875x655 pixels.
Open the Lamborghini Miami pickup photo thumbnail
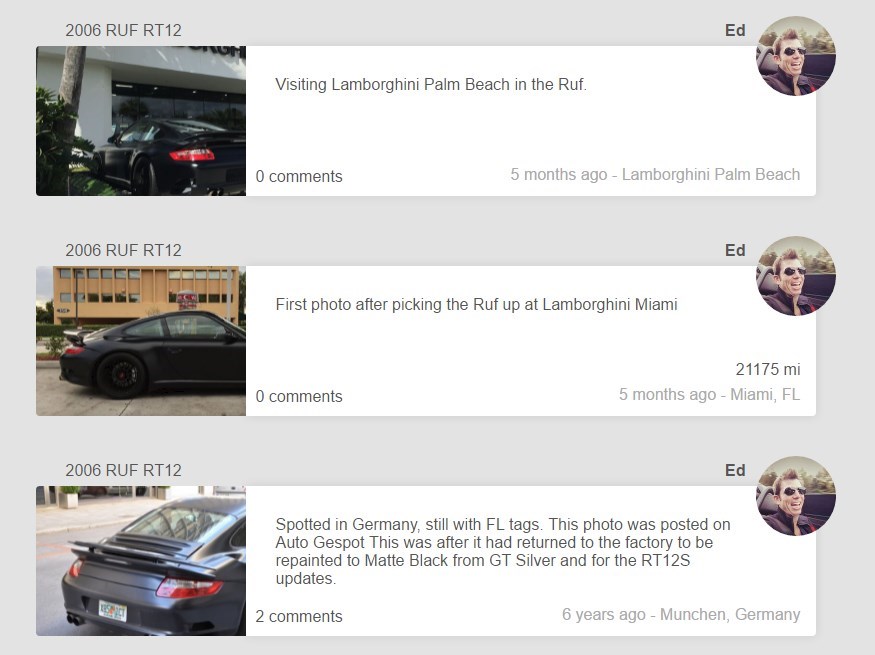pyautogui.click(x=141, y=341)
